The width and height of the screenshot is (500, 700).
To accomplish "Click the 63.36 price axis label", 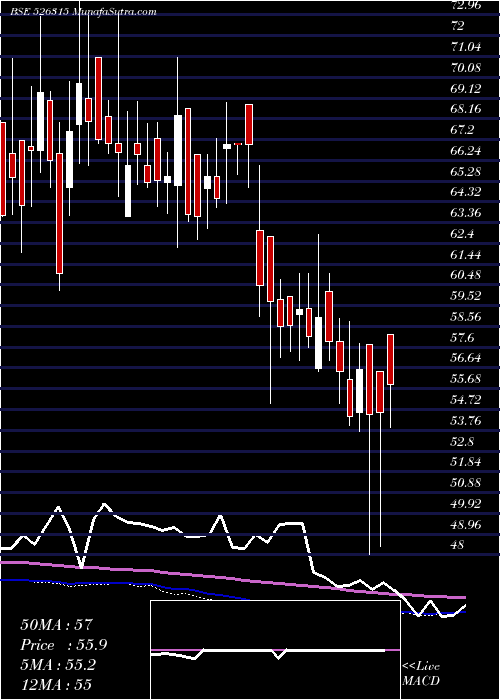I will coord(467,213).
